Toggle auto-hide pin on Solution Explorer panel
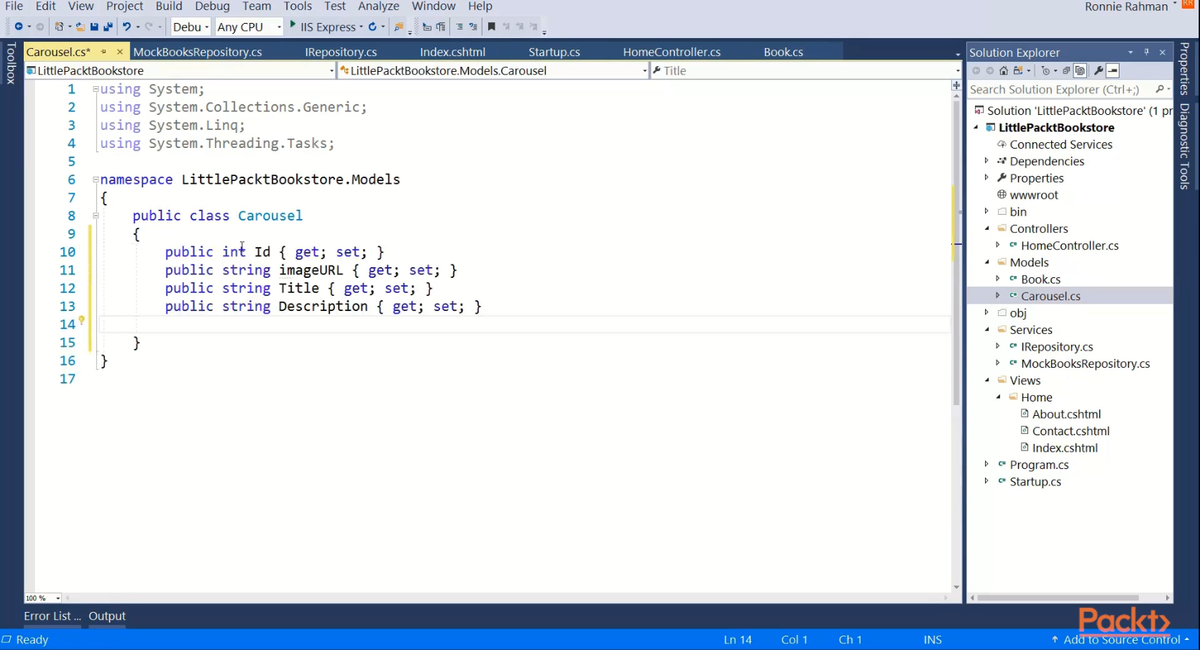The width and height of the screenshot is (1200, 650). click(x=1147, y=52)
